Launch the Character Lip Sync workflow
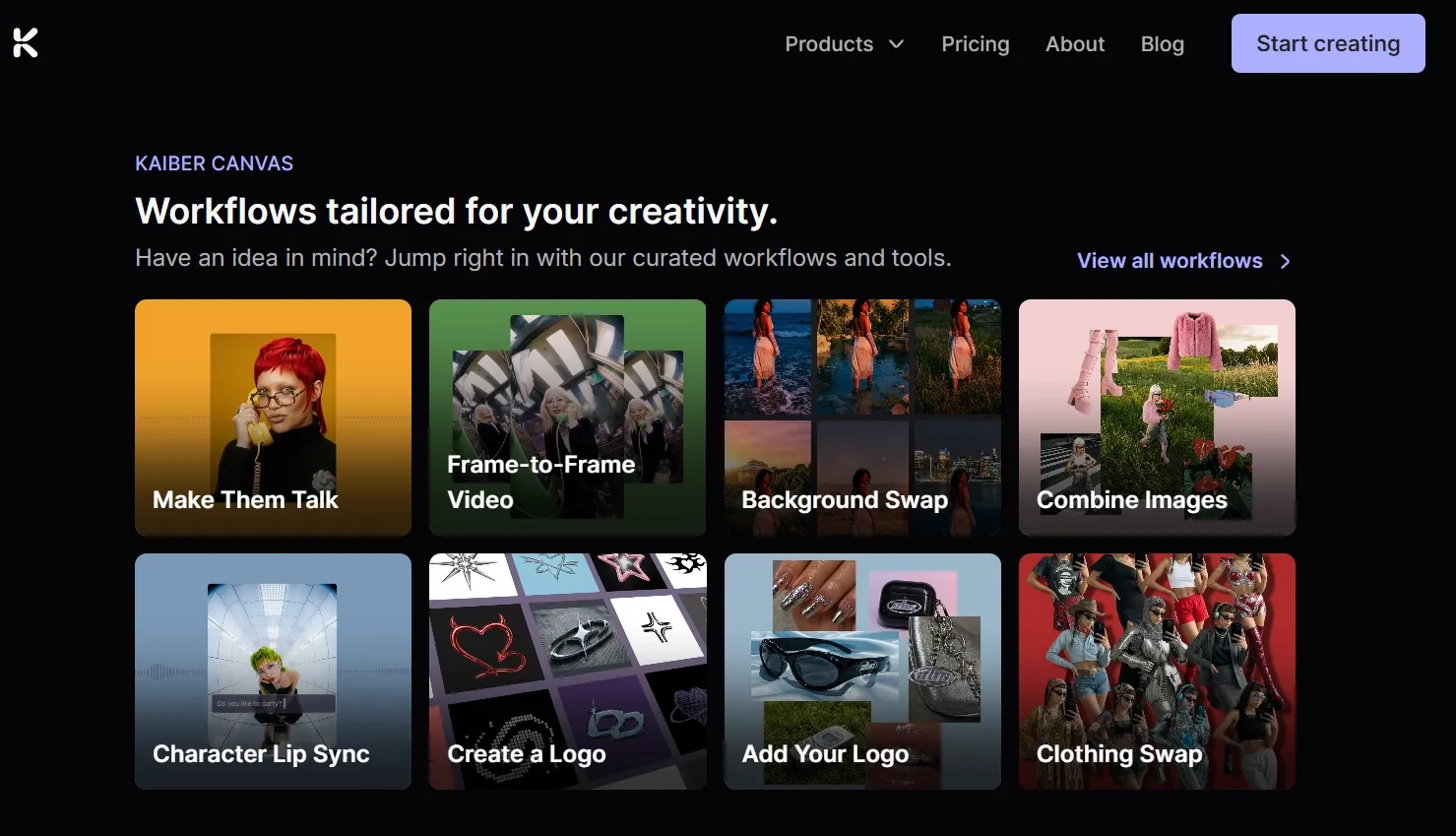1456x836 pixels. tap(273, 672)
